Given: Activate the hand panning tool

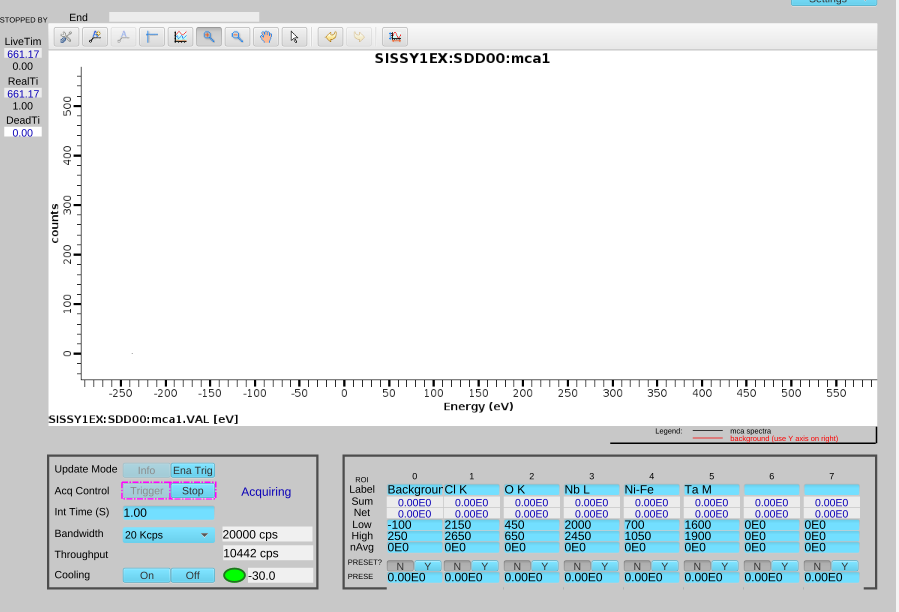Looking at the screenshot, I should pyautogui.click(x=265, y=37).
